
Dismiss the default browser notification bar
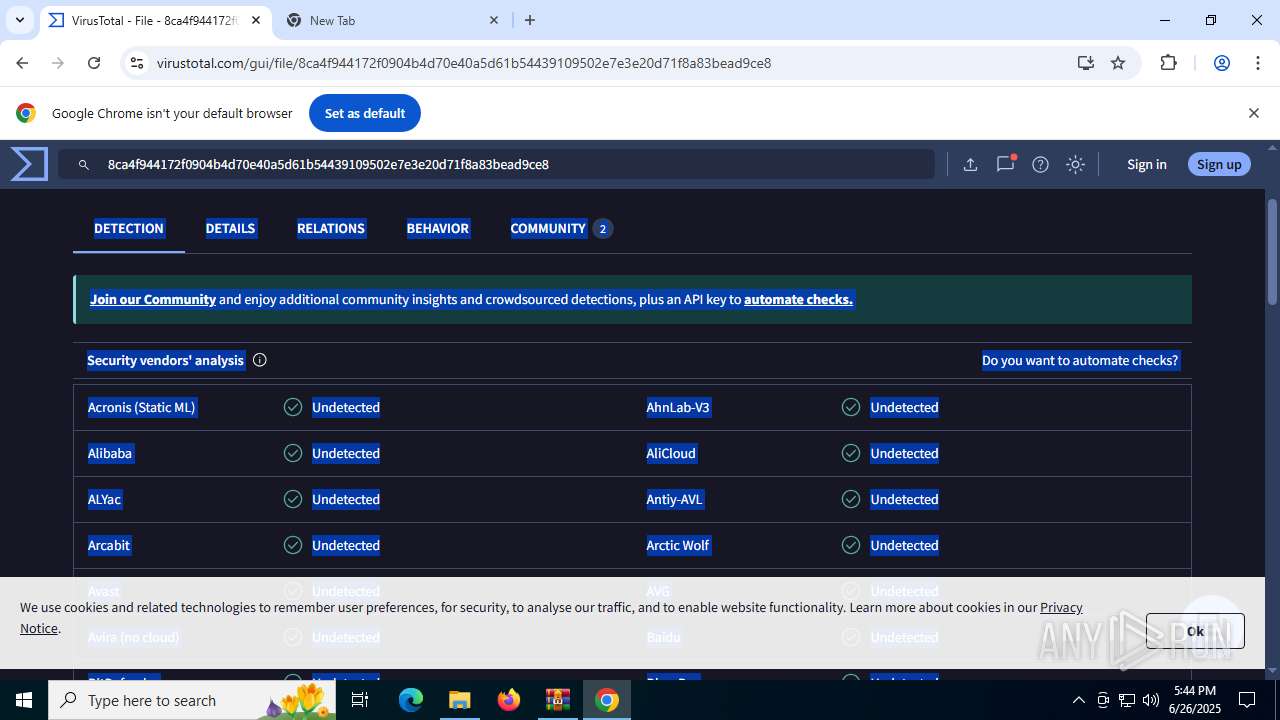click(x=1253, y=113)
